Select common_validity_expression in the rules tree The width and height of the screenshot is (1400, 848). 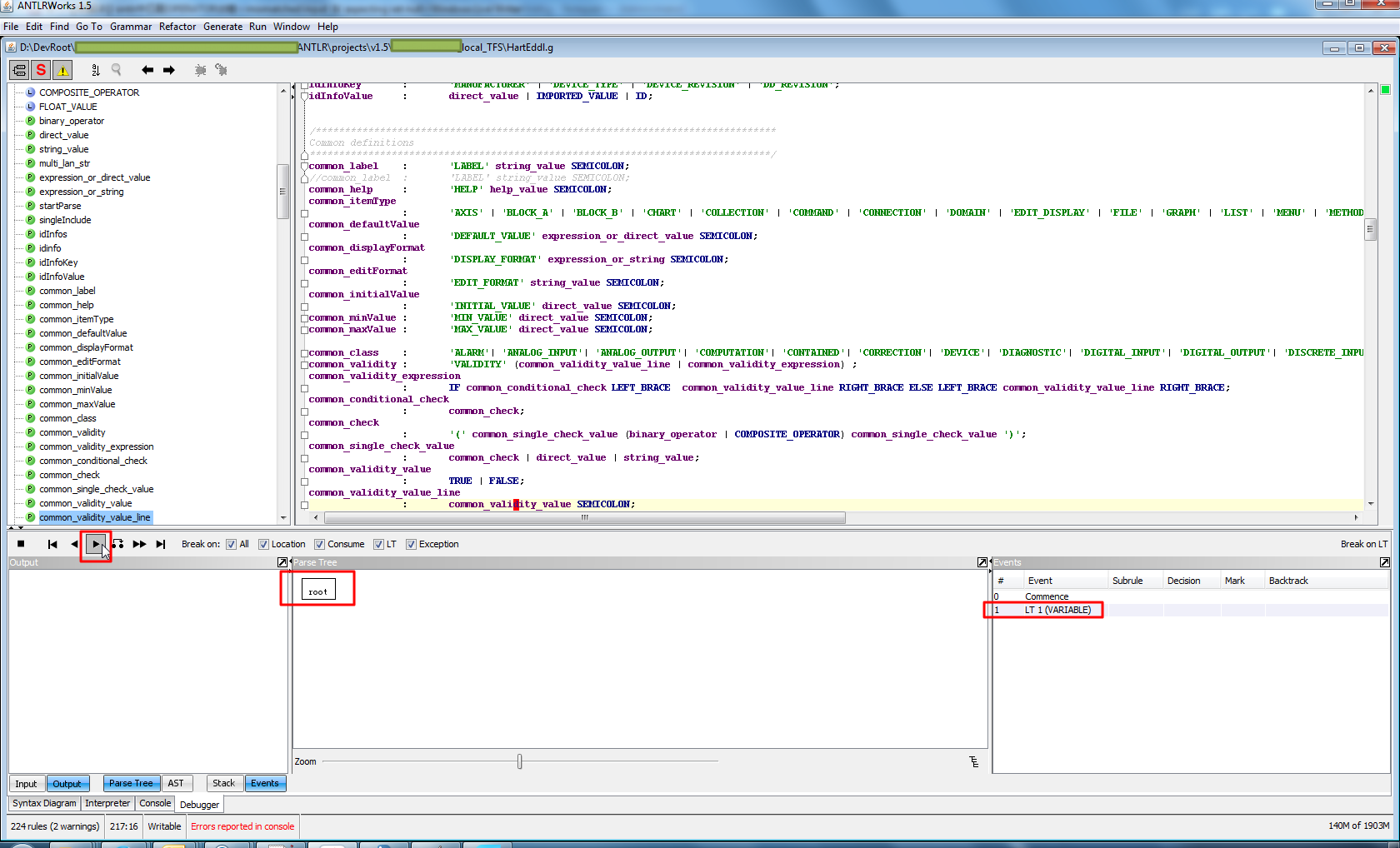tap(96, 446)
